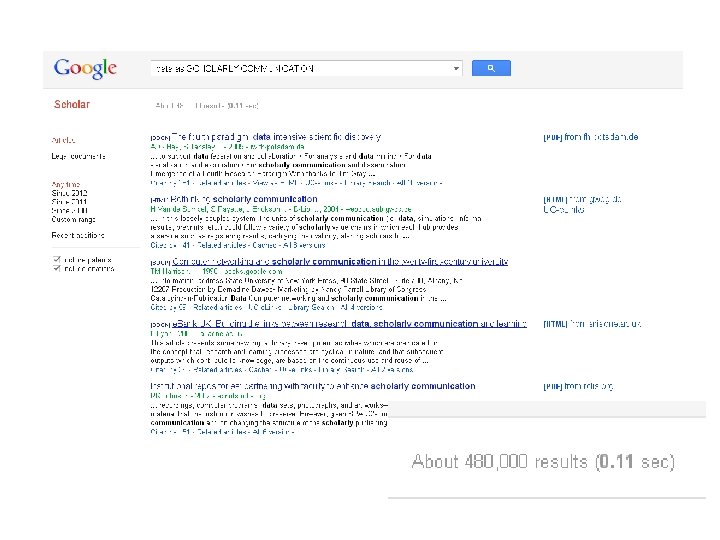Click 'Cited by' under Computer networking result

tap(168, 307)
